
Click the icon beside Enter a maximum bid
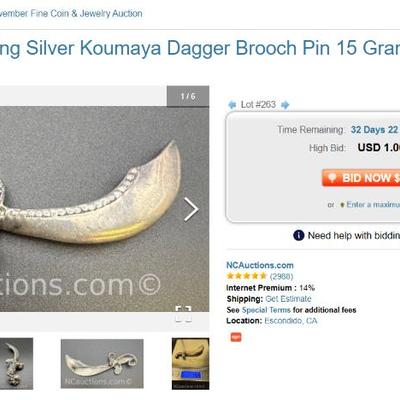pos(342,205)
